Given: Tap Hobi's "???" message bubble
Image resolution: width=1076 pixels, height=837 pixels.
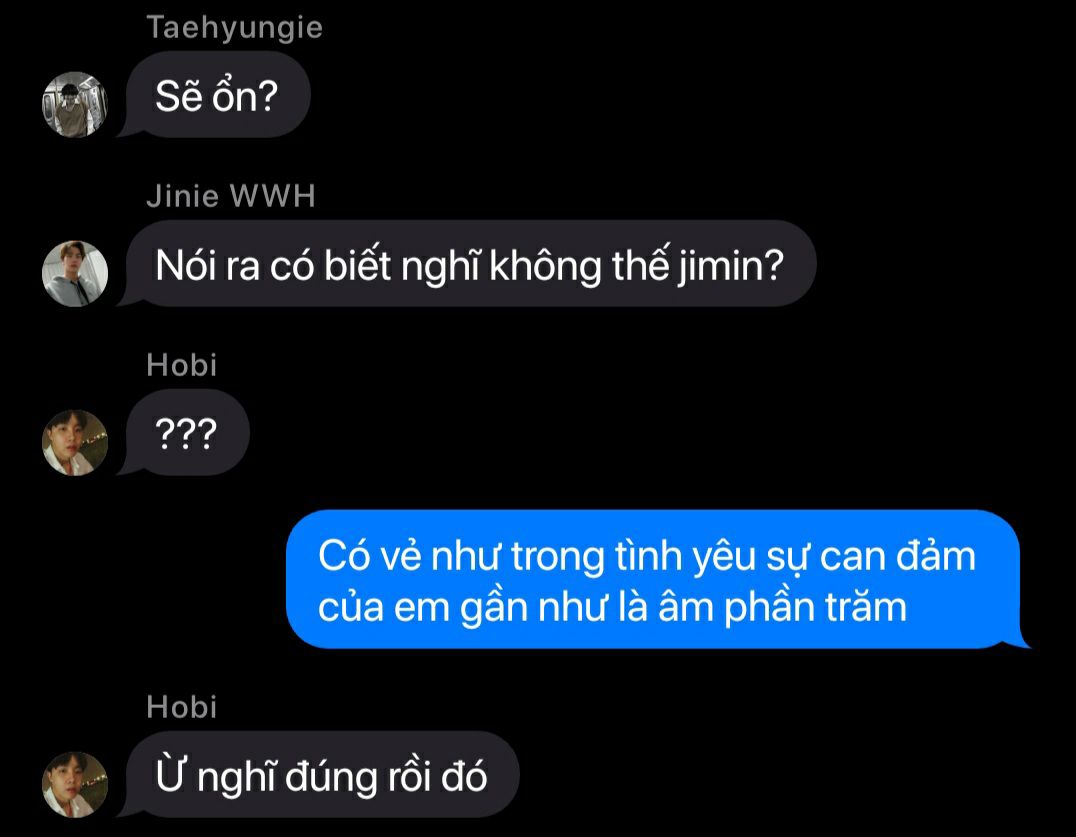Looking at the screenshot, I should tap(185, 433).
